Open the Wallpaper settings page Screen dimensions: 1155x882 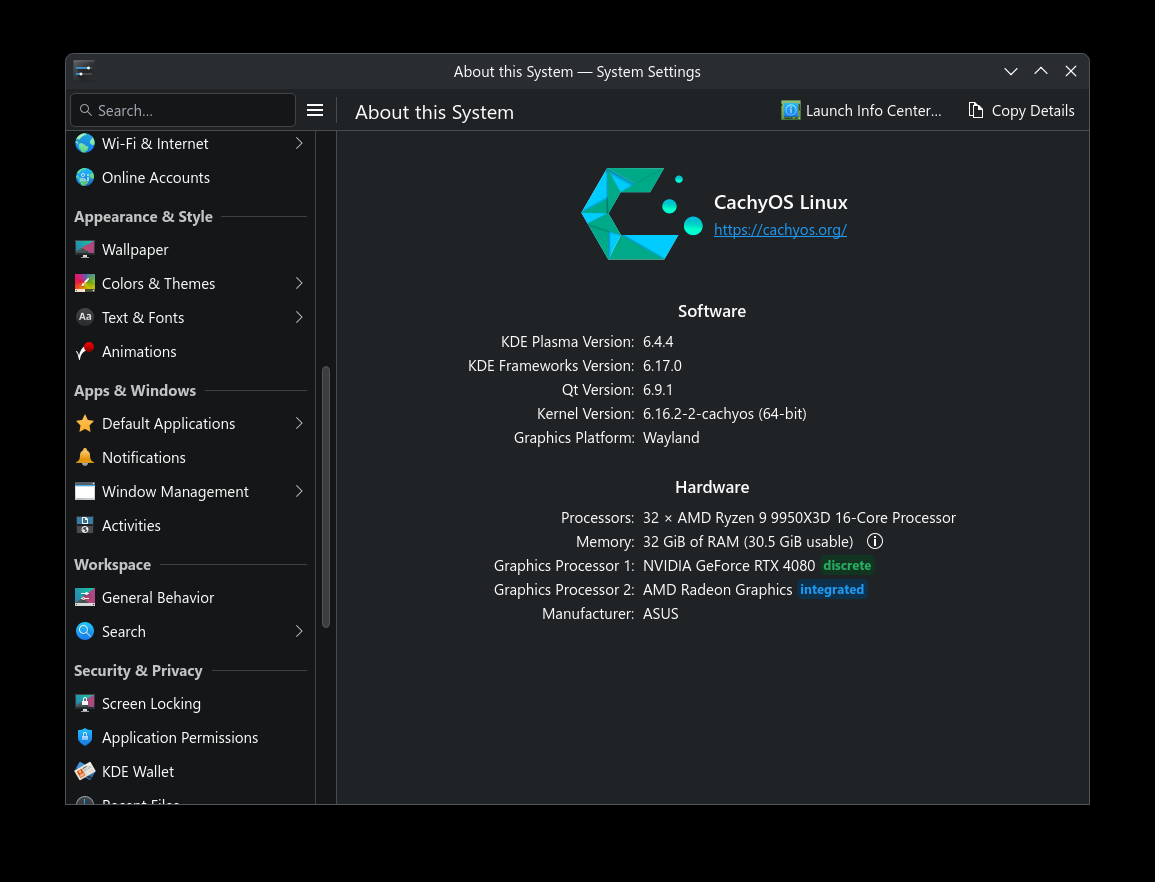[x=191, y=250]
